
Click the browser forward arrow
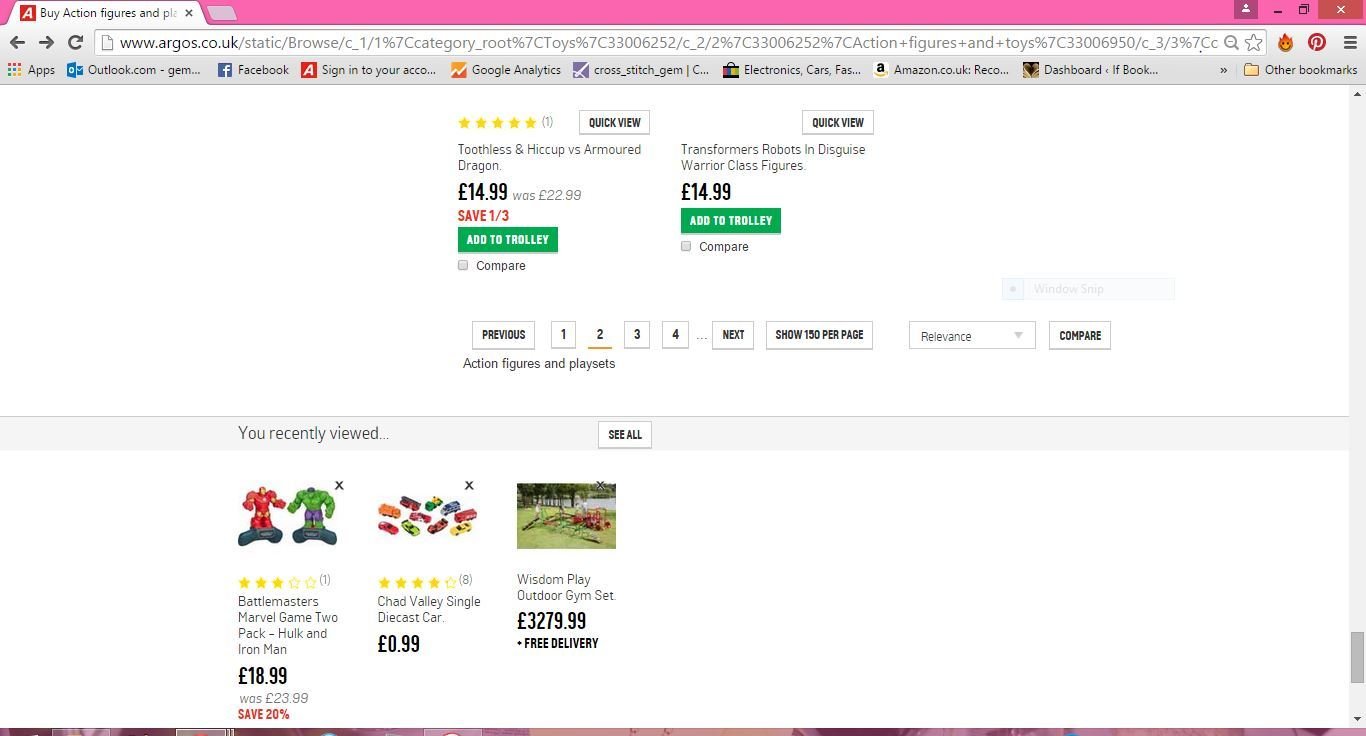(x=46, y=42)
